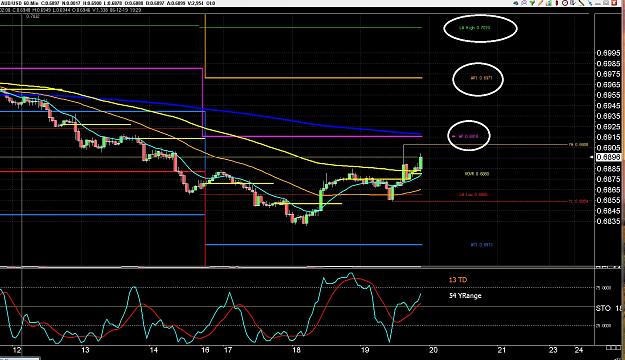Viewport: 625px width, 360px height.
Task: Click the 0.6955 price axis label
Action: (x=608, y=95)
